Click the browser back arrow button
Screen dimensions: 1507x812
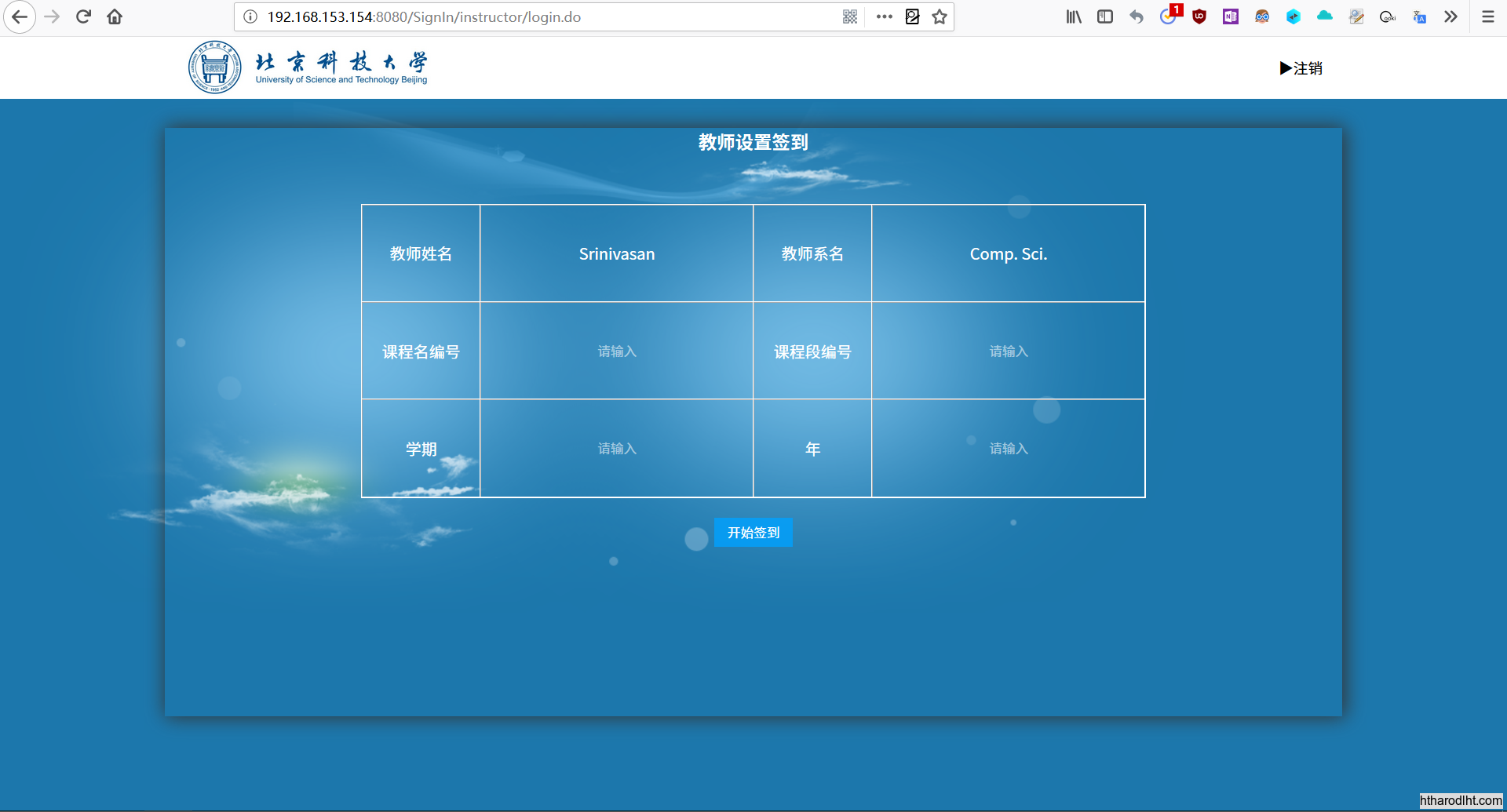point(20,17)
